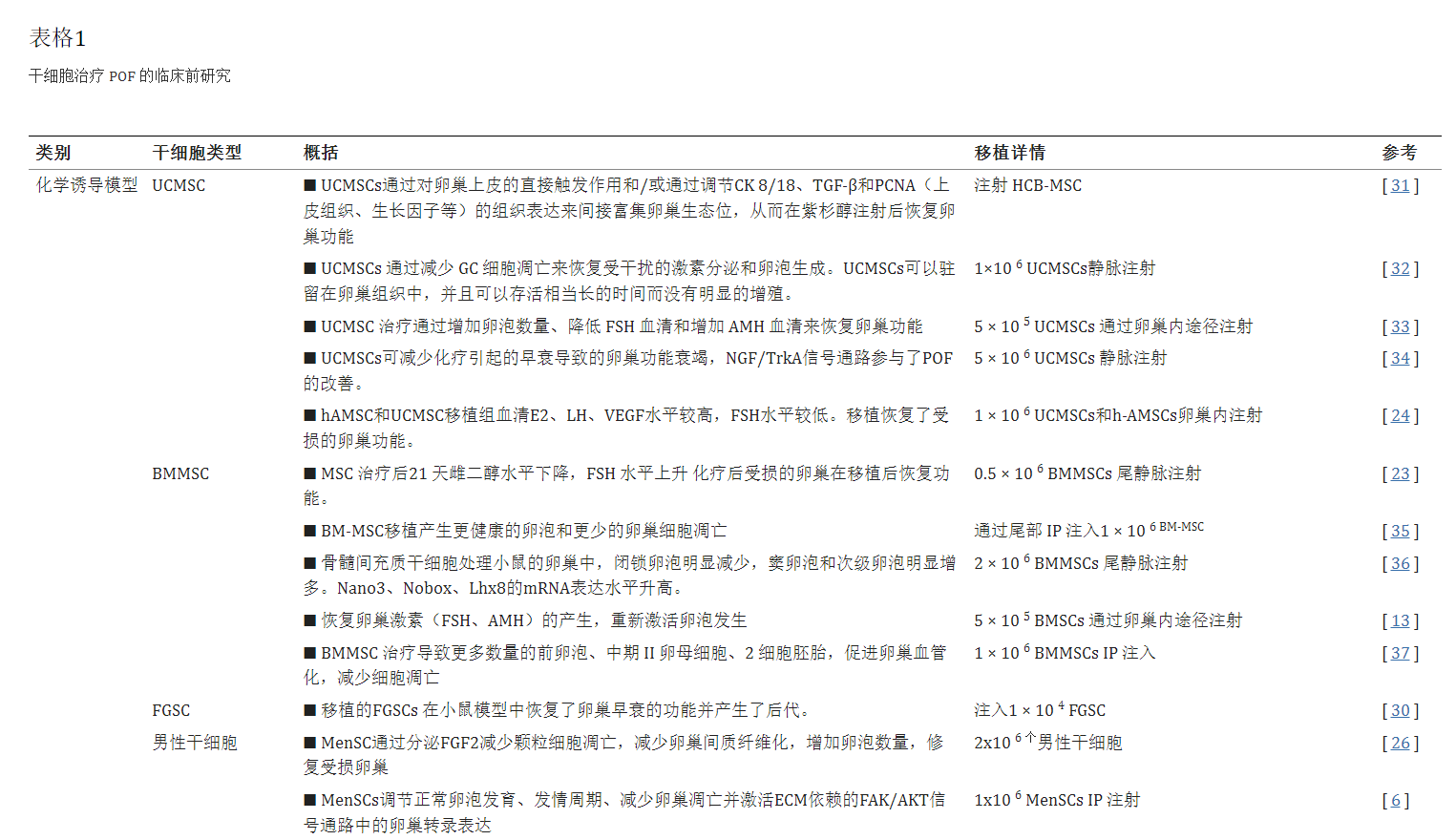The height and width of the screenshot is (840, 1456).
Task: Click the 参考 column header
Action: (x=1400, y=153)
